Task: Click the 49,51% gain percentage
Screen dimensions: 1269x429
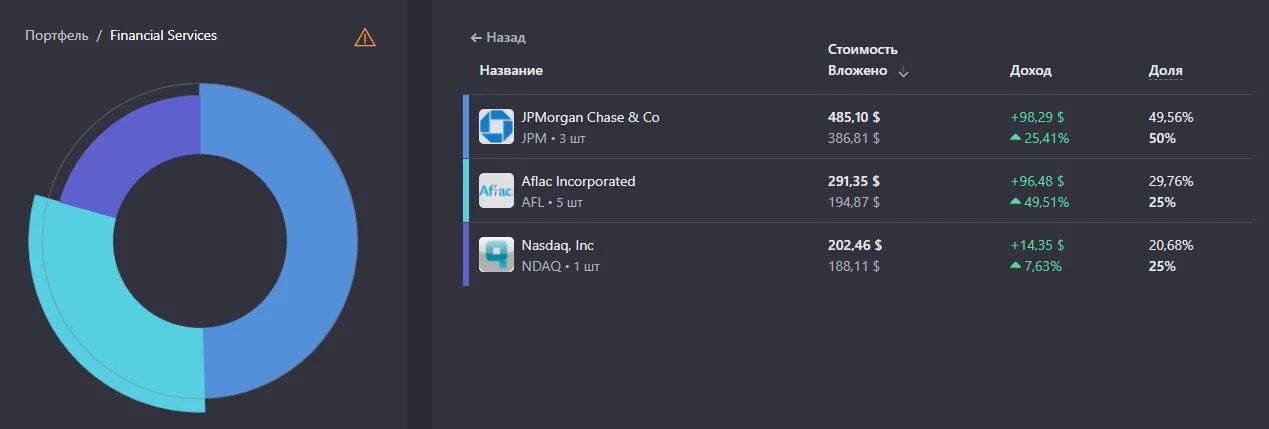Action: (1047, 202)
